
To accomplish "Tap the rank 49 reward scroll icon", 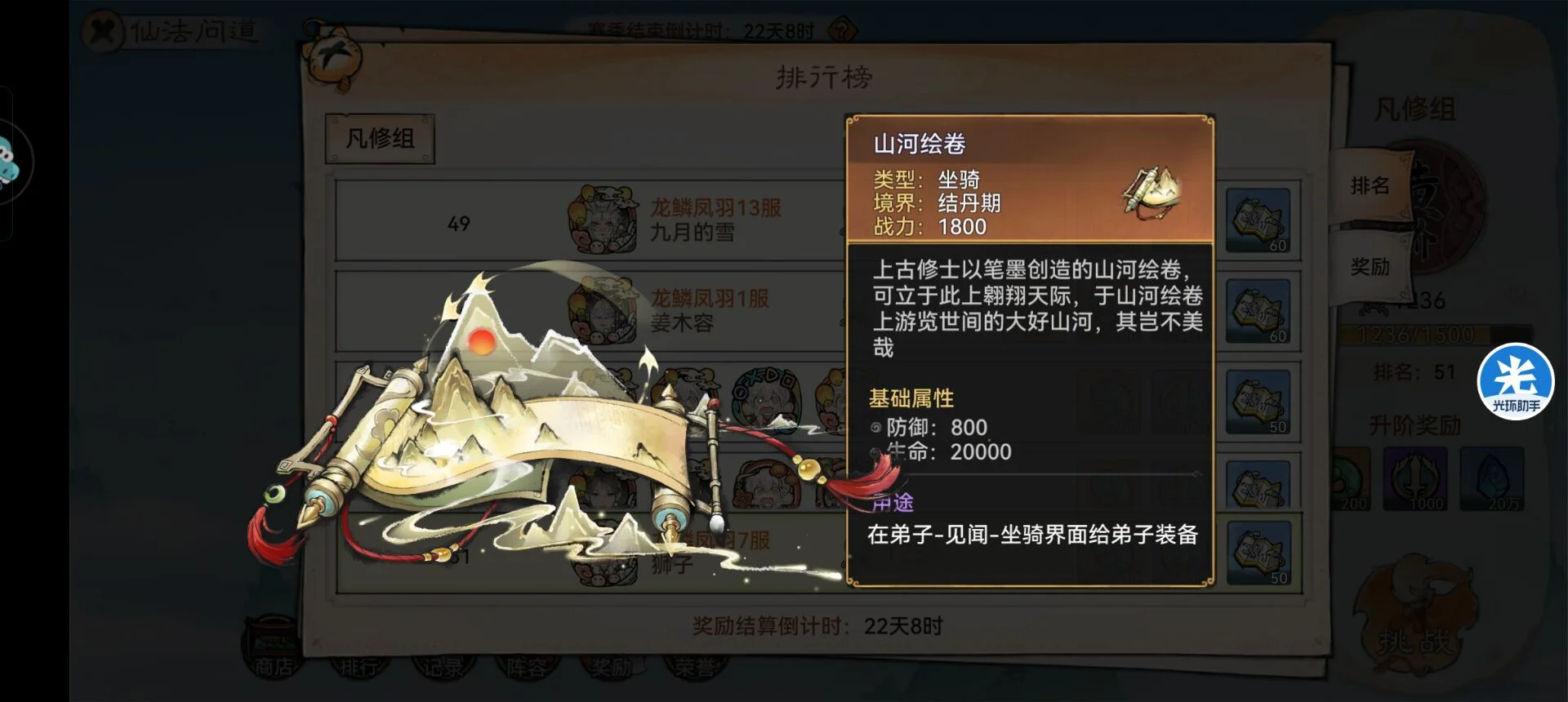I will [1258, 221].
